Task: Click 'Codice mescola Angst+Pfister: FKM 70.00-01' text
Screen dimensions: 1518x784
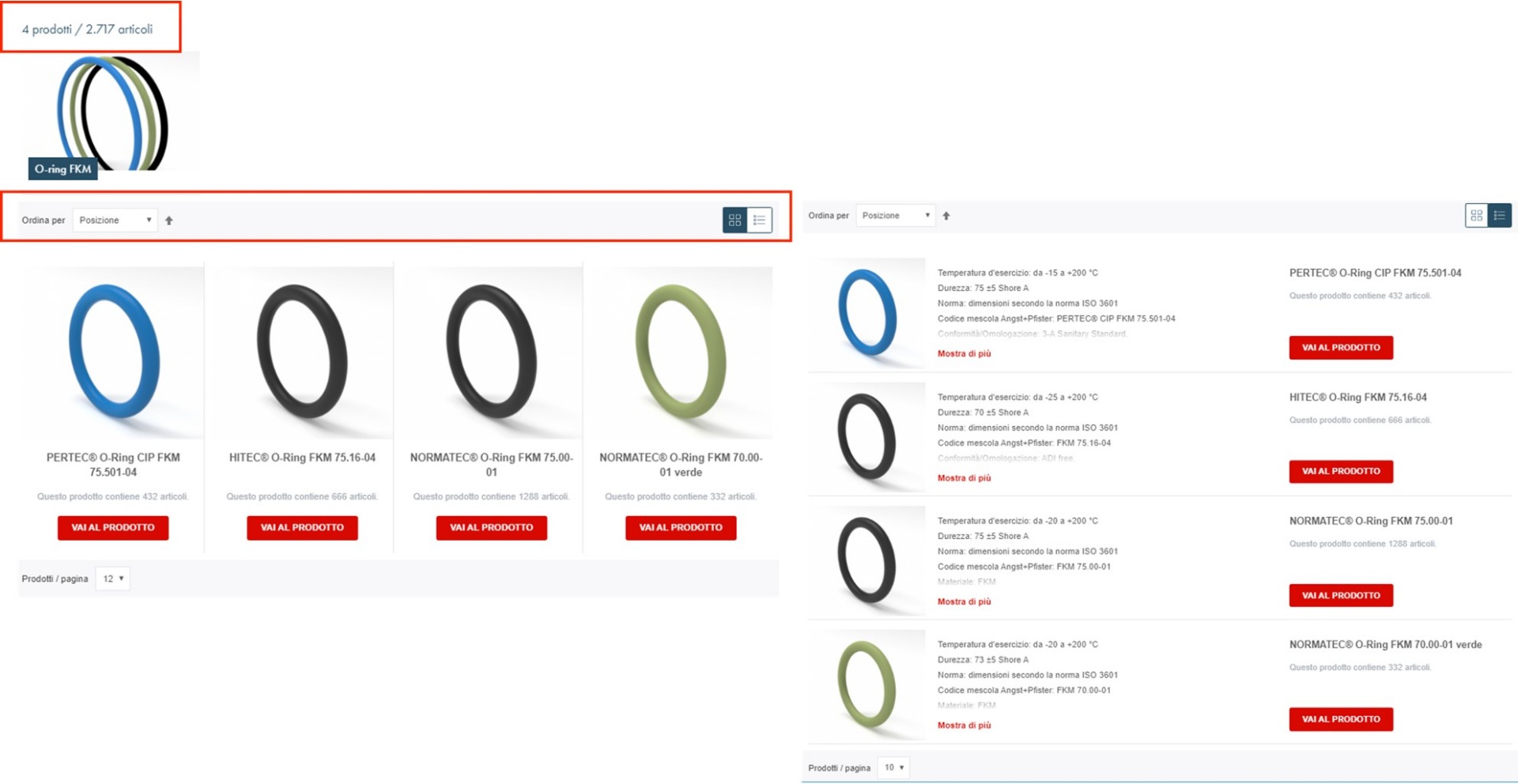Action: point(1024,691)
